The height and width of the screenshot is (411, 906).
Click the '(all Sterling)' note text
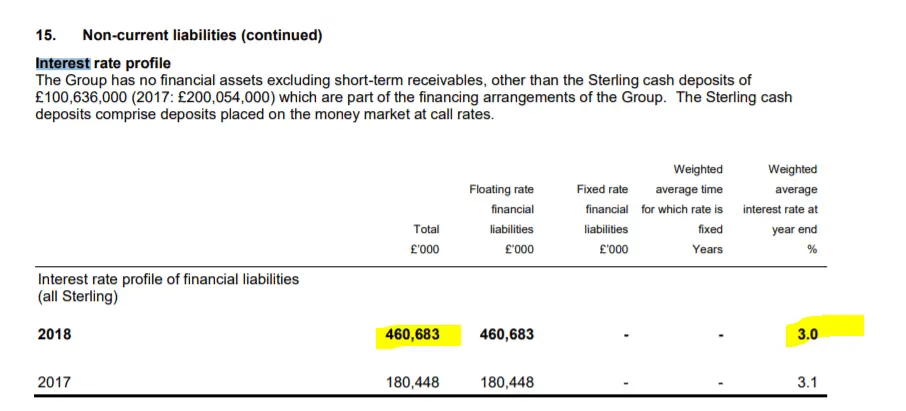point(79,296)
